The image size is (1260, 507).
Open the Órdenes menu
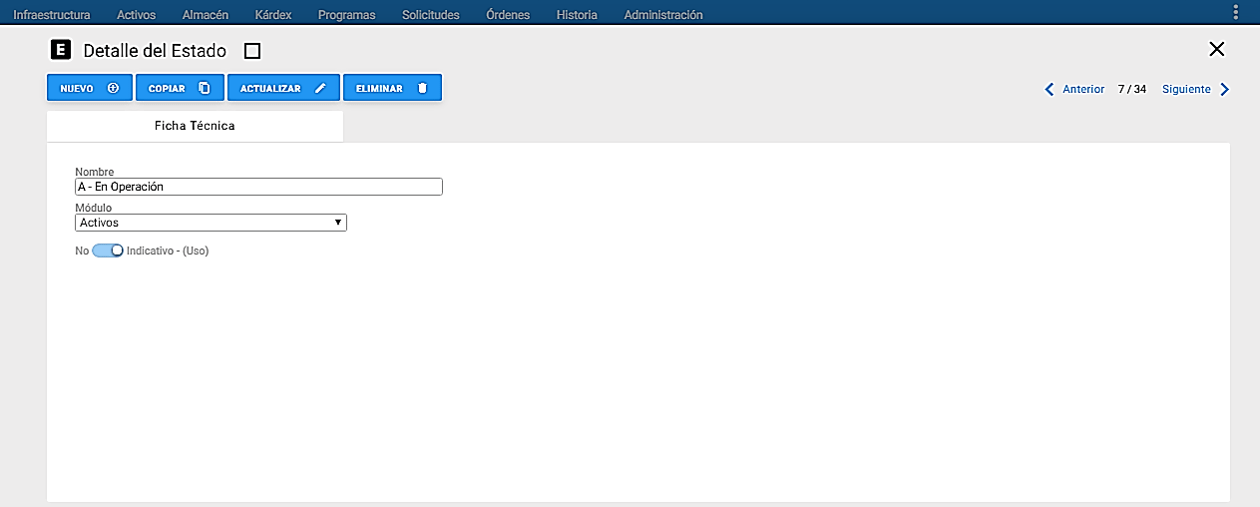point(508,15)
